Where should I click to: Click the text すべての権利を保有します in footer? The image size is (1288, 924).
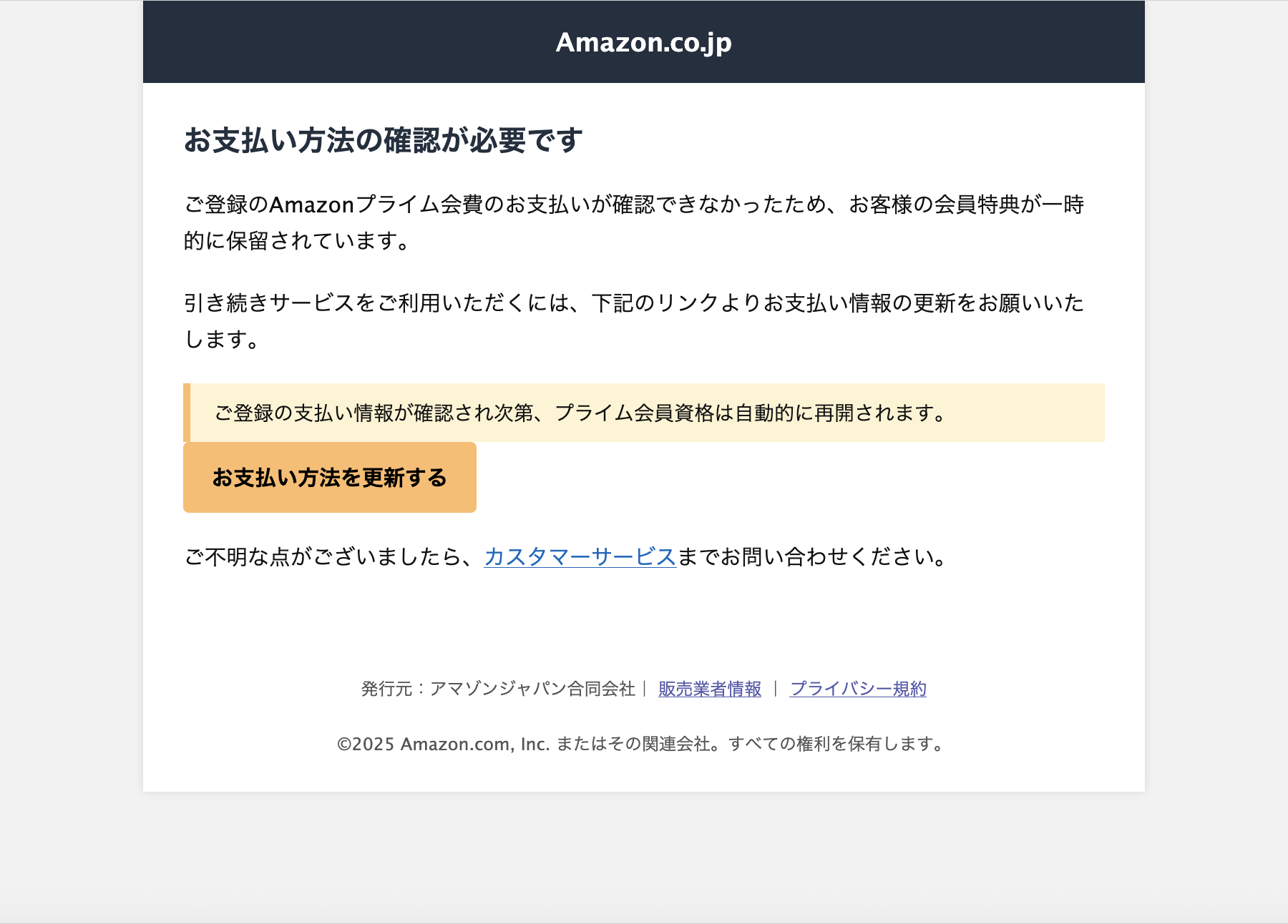coord(836,744)
